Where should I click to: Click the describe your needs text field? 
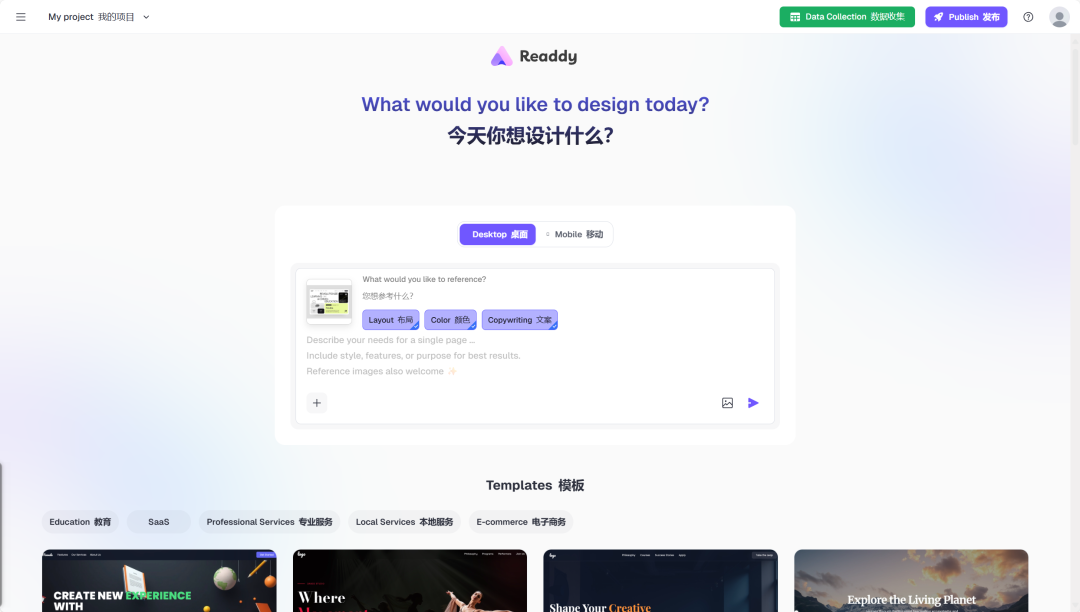click(x=534, y=355)
